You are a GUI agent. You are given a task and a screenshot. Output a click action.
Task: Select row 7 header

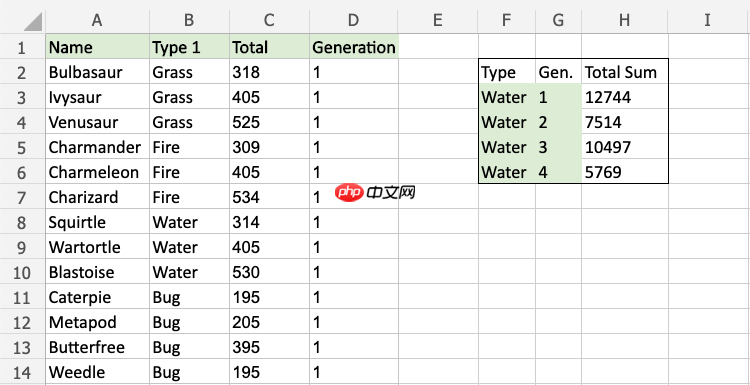point(22,197)
